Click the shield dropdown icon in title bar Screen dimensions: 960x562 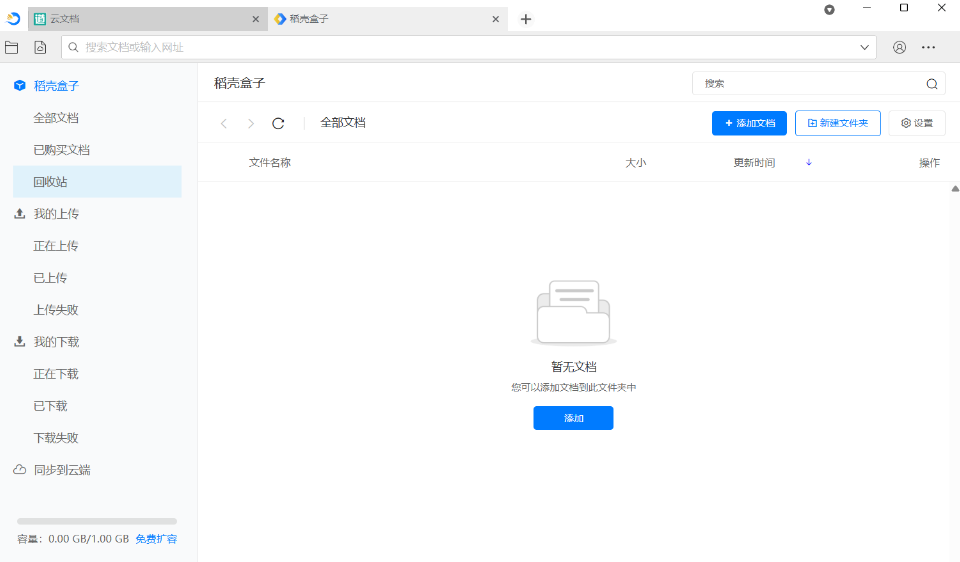(829, 10)
